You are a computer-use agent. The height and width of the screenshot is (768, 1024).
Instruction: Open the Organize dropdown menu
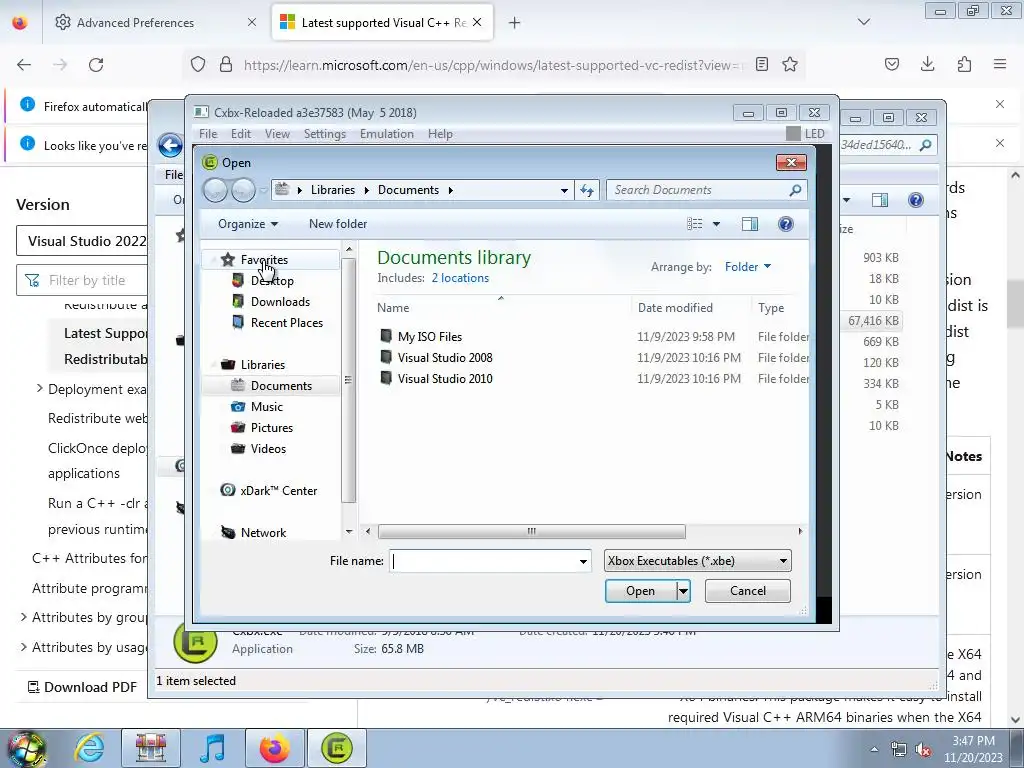[248, 224]
